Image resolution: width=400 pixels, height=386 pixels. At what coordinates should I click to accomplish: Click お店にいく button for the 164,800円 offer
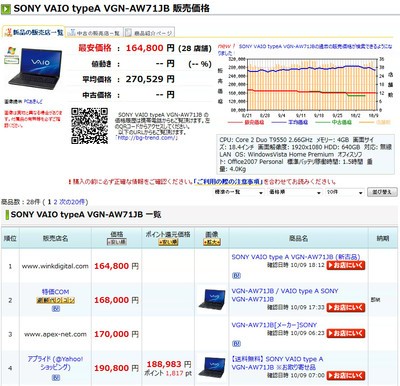346,265
